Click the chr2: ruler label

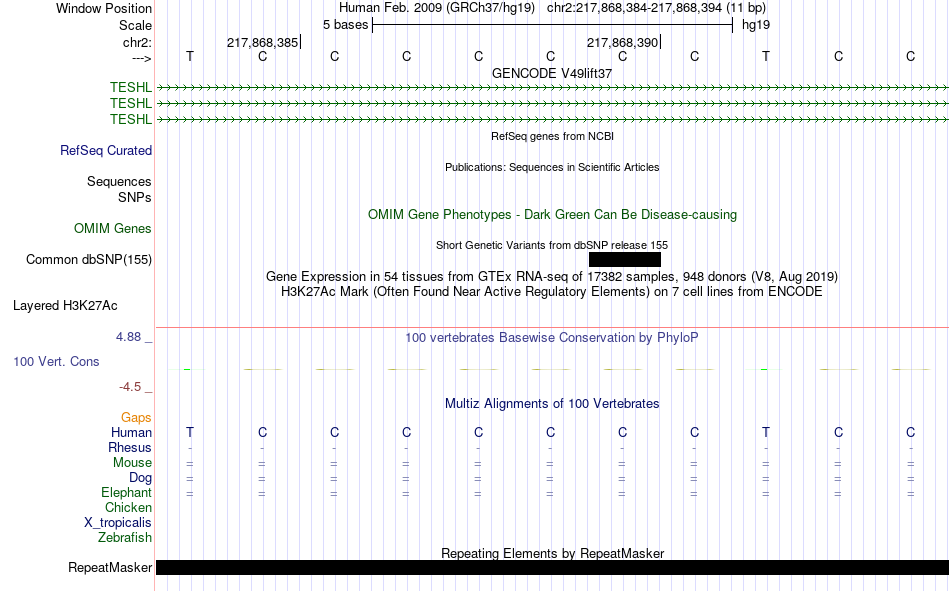137,42
